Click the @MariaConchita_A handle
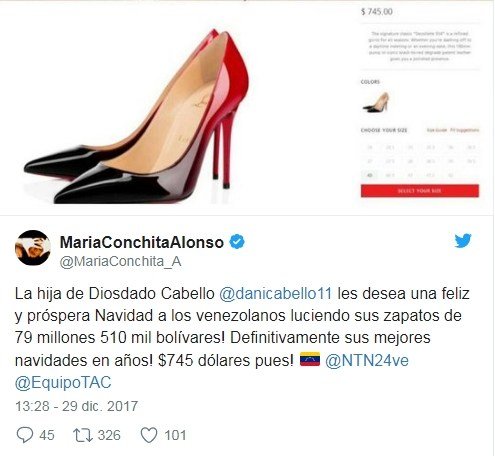 point(120,262)
